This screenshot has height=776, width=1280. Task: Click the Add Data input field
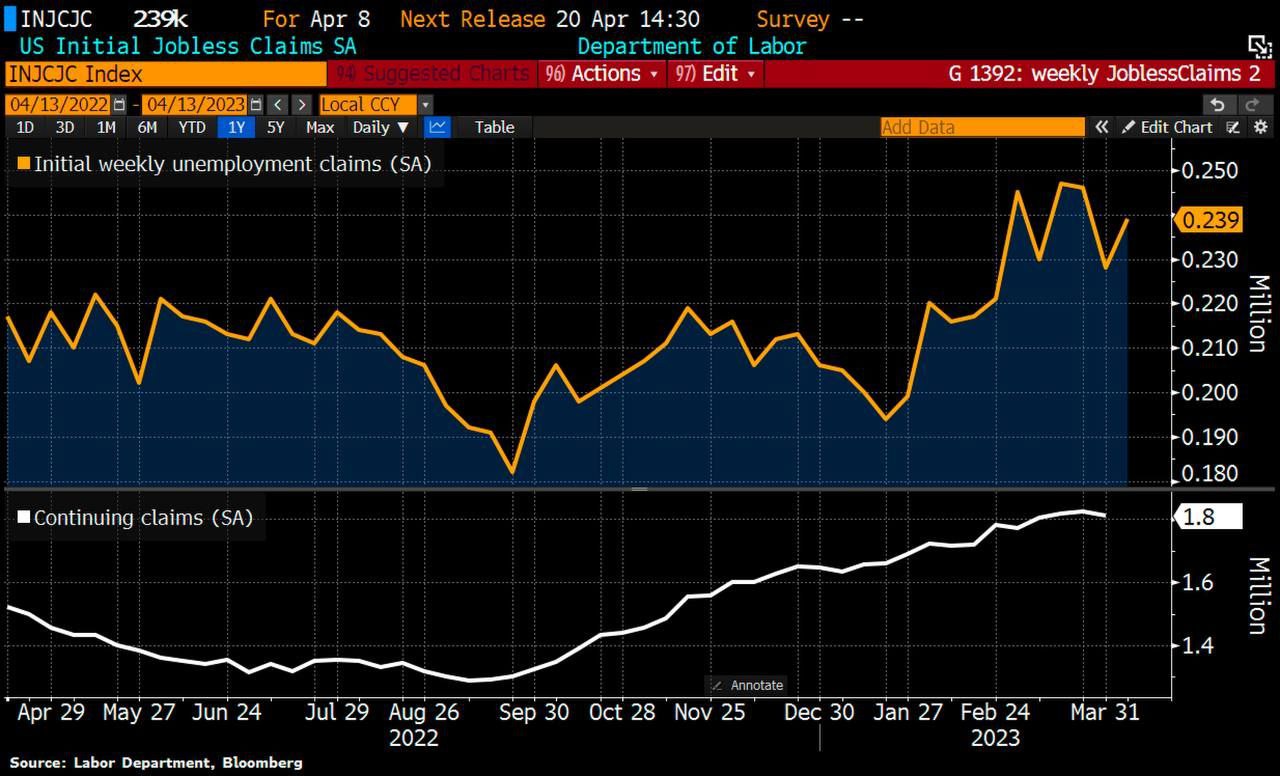click(x=982, y=127)
